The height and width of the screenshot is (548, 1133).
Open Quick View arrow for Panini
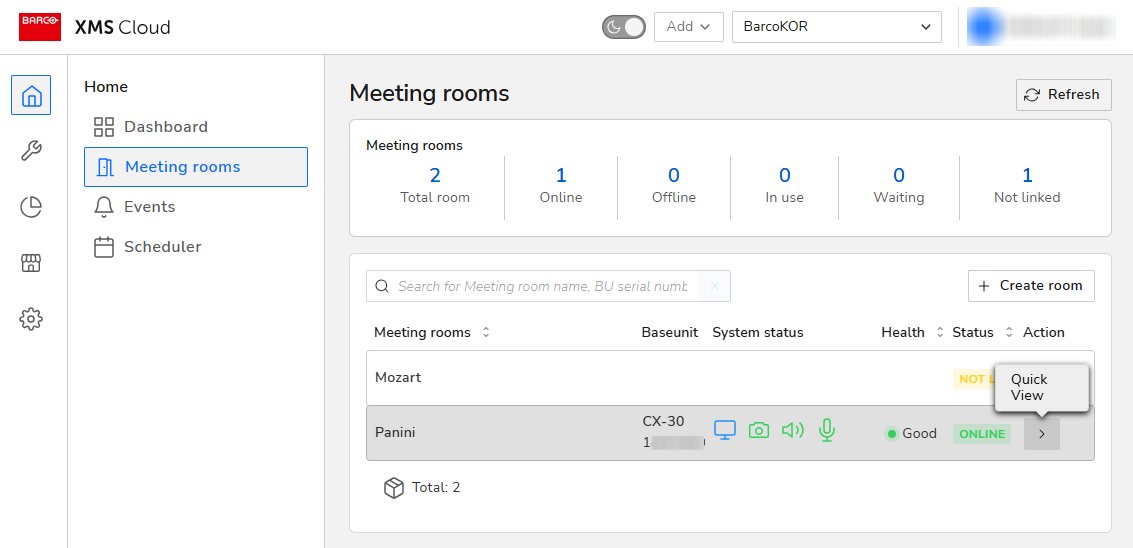[x=1041, y=434]
